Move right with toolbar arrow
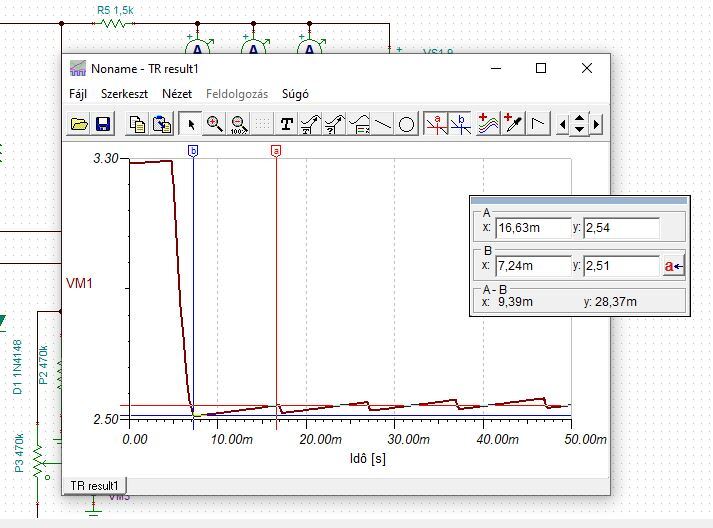Image resolution: width=713 pixels, height=528 pixels. (x=596, y=124)
